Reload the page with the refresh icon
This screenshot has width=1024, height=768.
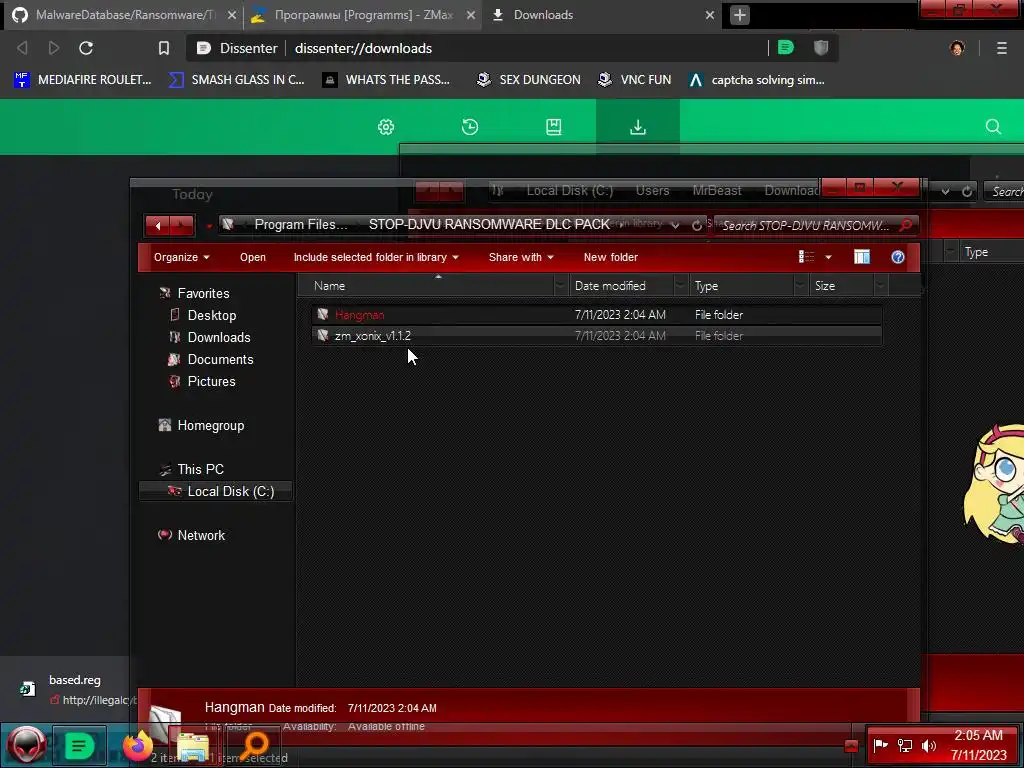(86, 48)
